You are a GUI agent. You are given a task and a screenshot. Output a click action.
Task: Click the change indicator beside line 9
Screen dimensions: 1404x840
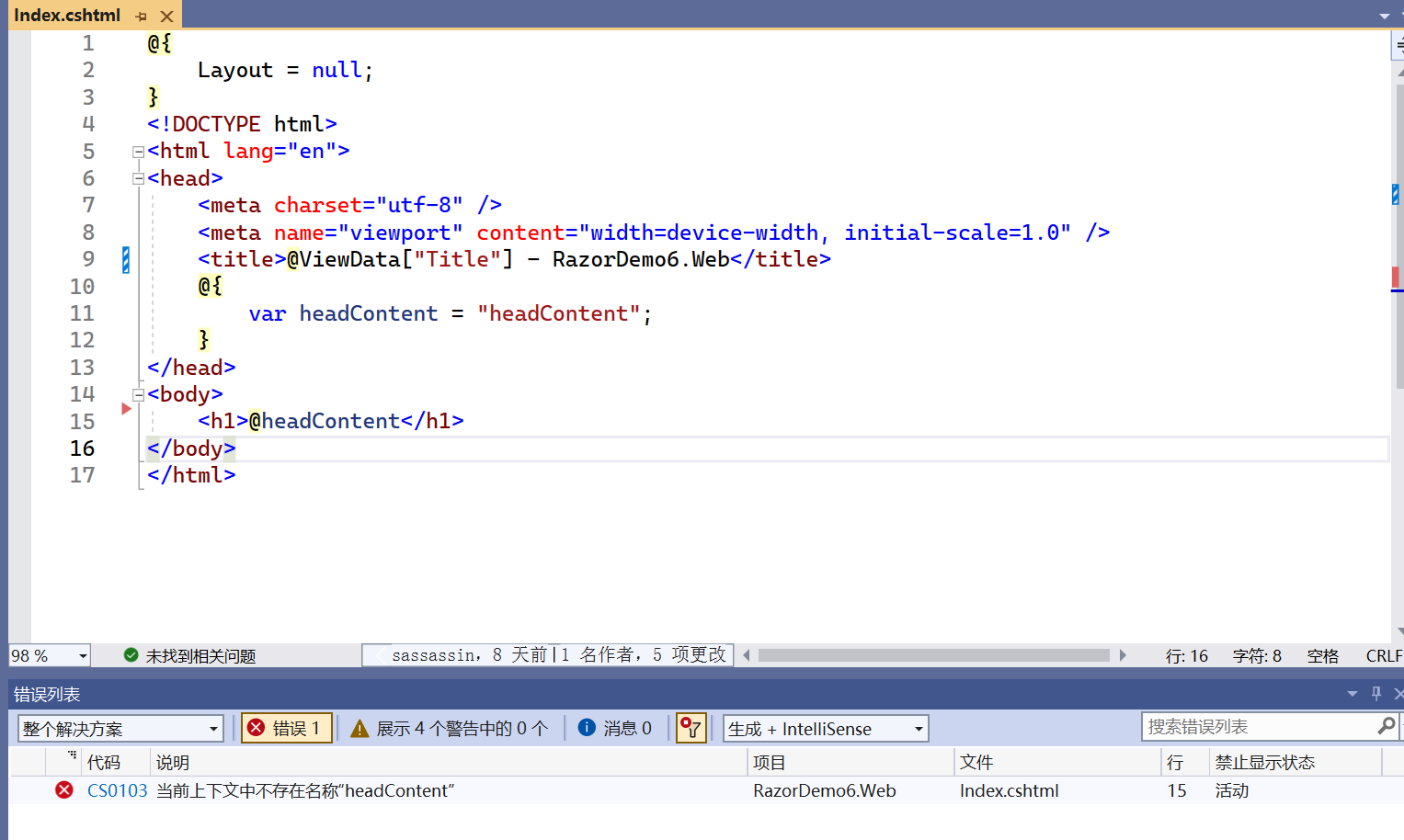point(126,260)
